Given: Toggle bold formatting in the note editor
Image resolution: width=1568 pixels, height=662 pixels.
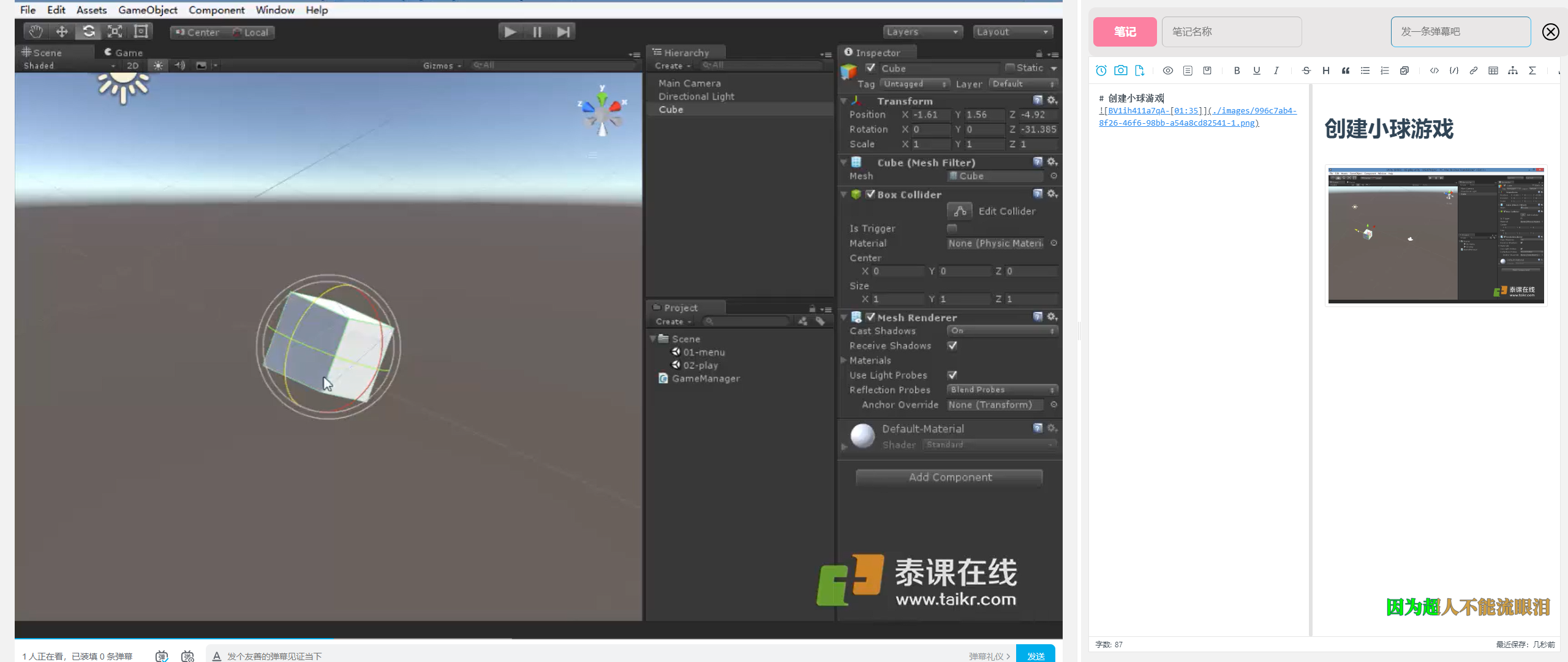Looking at the screenshot, I should pyautogui.click(x=1237, y=70).
